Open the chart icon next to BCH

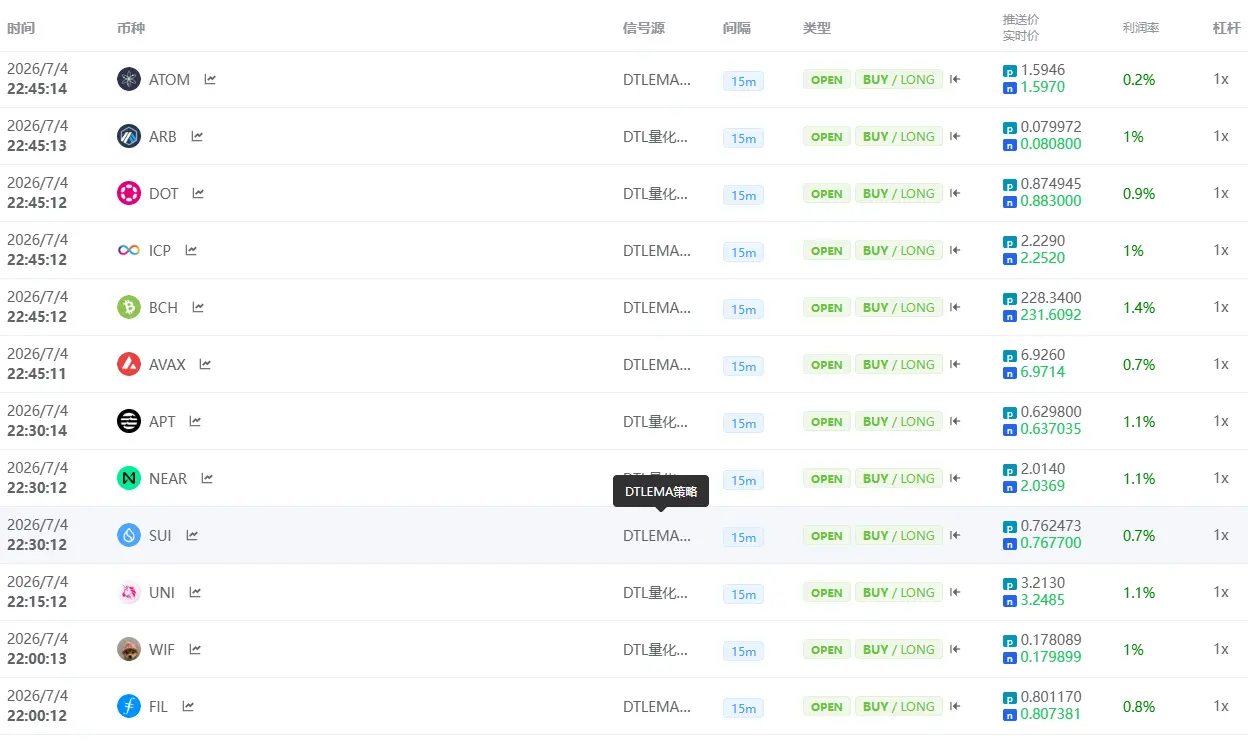tap(198, 307)
